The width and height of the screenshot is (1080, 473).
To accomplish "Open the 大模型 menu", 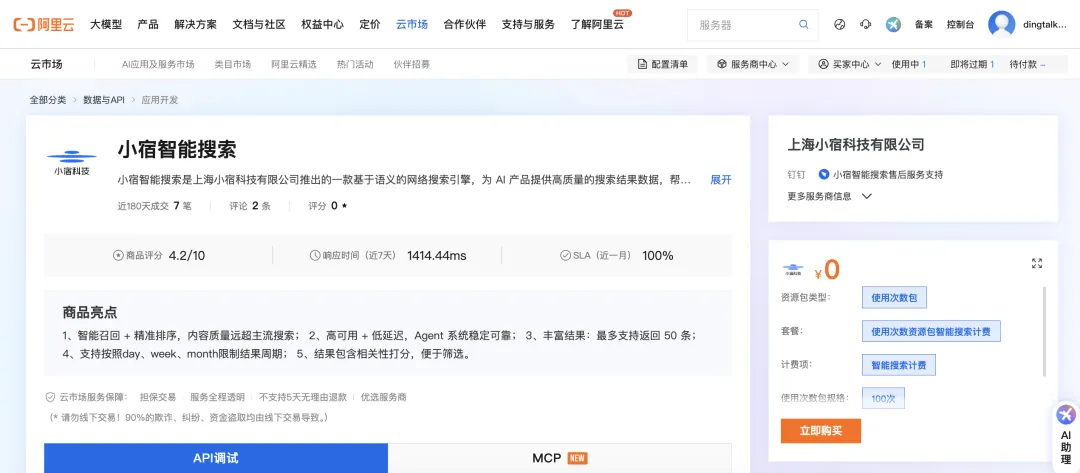I will 106,25.
